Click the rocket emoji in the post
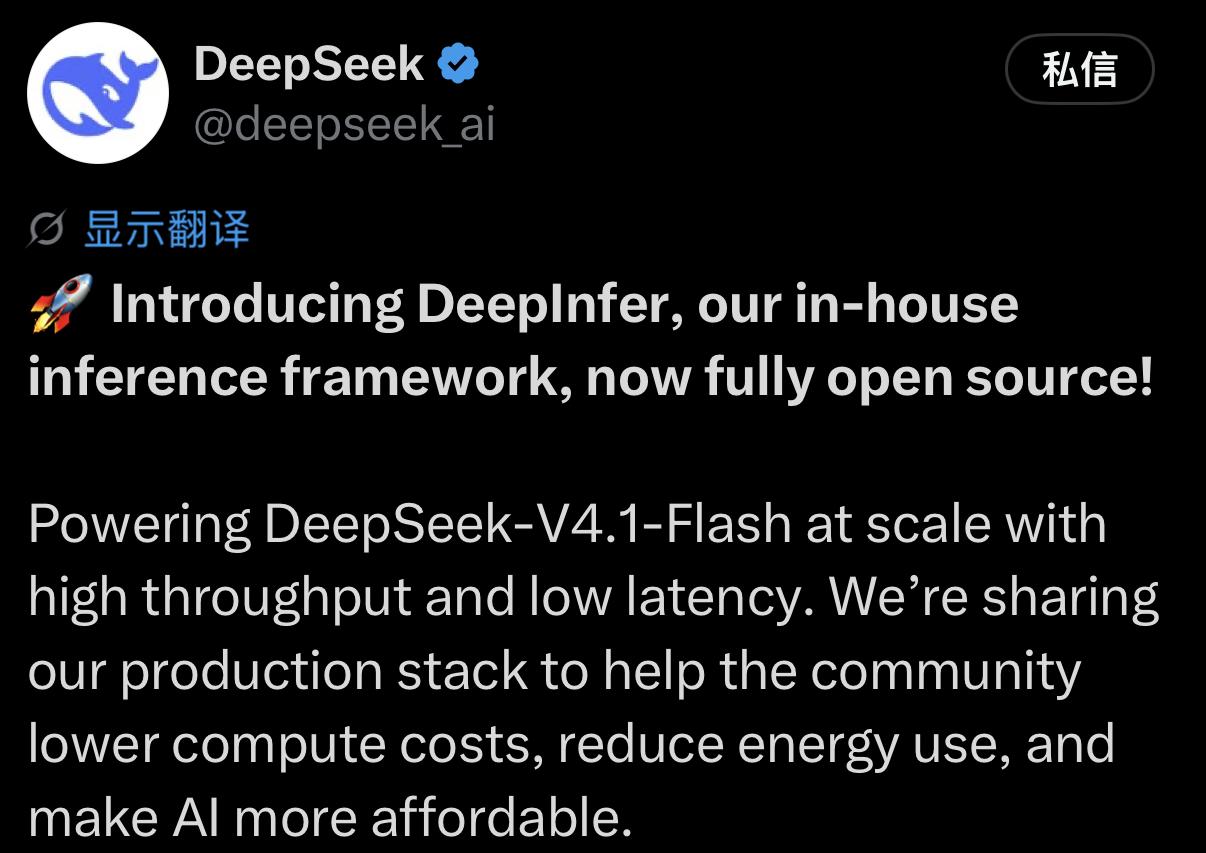This screenshot has height=853, width=1206. [60, 303]
